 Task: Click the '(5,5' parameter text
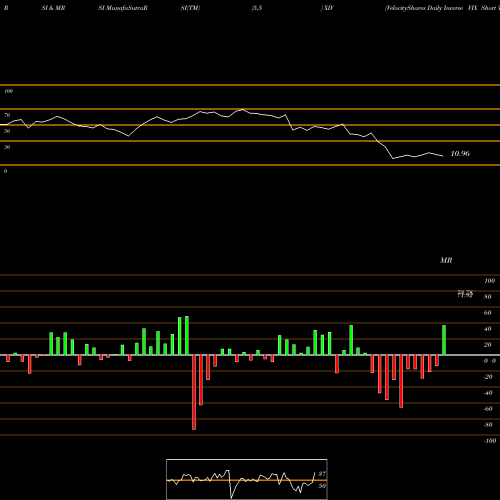257,8
